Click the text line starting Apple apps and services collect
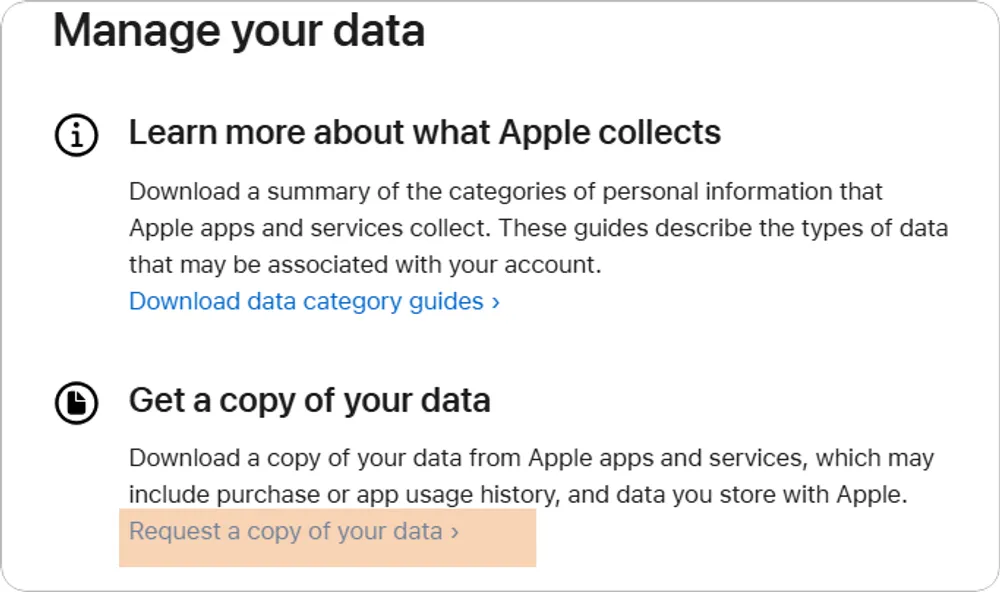The height and width of the screenshot is (592, 1000). tap(538, 228)
